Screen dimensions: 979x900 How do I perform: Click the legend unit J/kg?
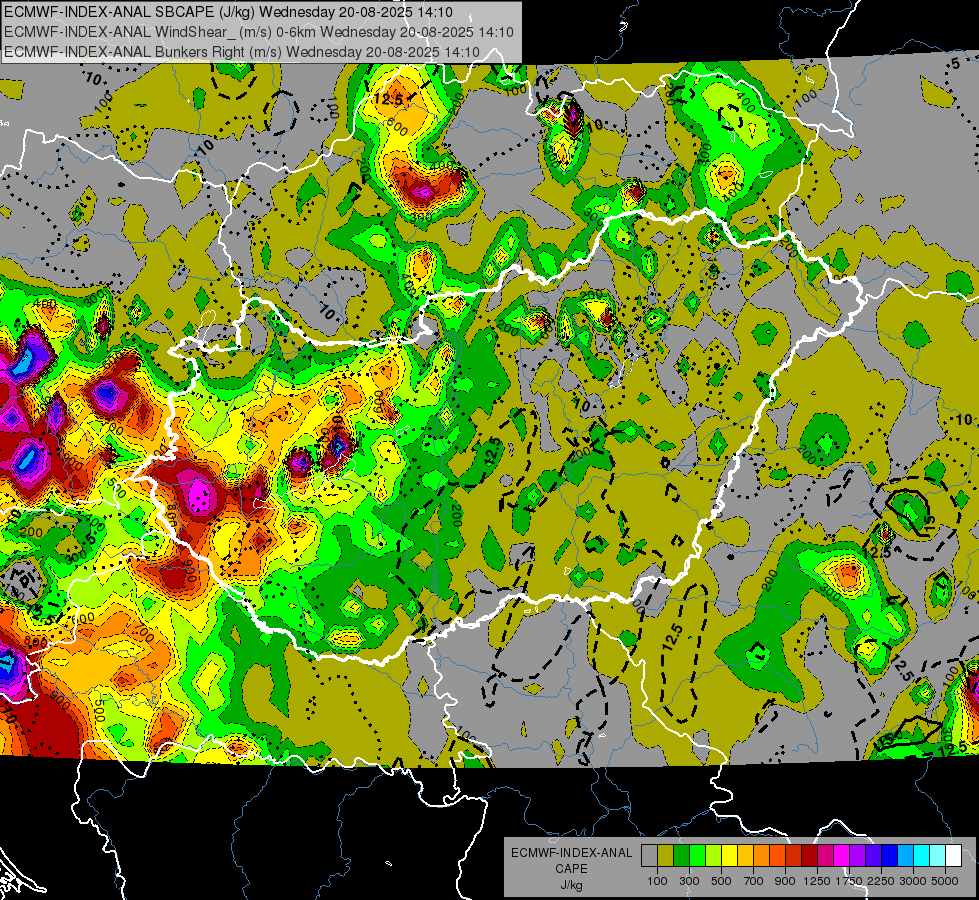(571, 885)
